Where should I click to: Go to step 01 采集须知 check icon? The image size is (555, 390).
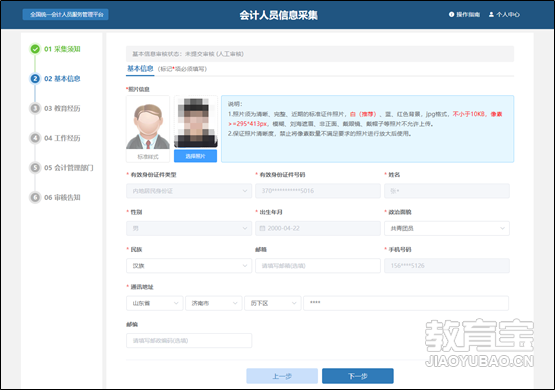point(35,49)
